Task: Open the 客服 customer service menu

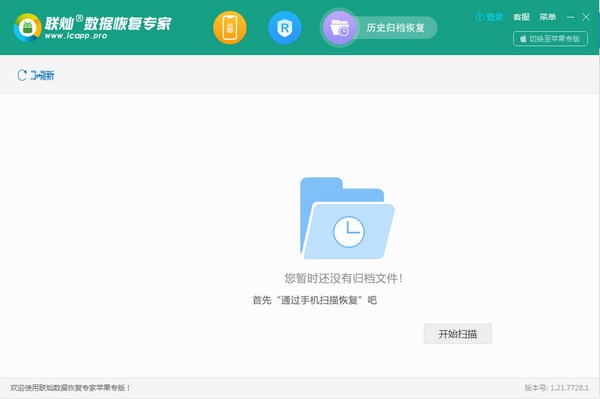Action: coord(522,17)
